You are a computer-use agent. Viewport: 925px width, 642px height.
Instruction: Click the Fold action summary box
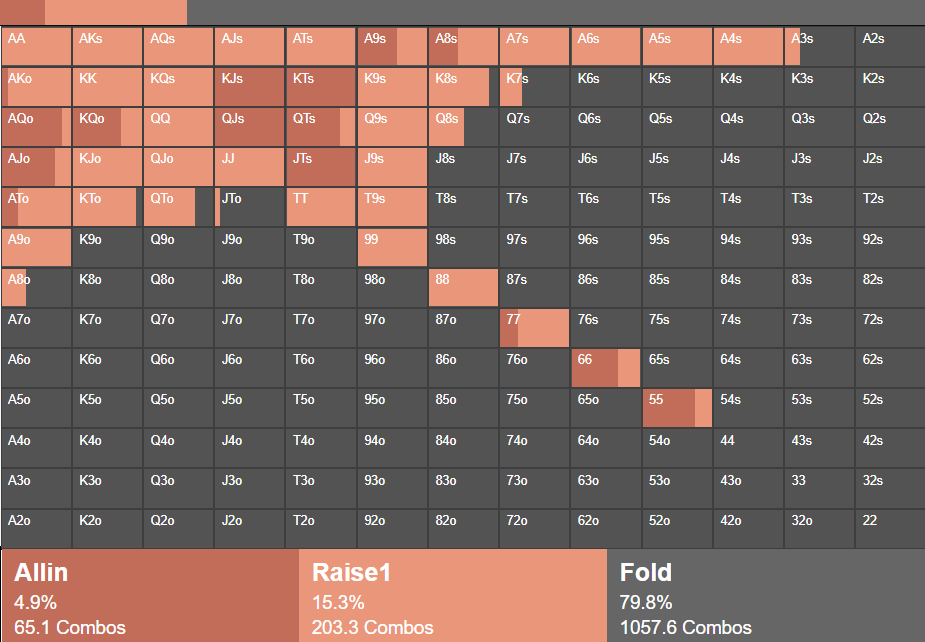765,595
